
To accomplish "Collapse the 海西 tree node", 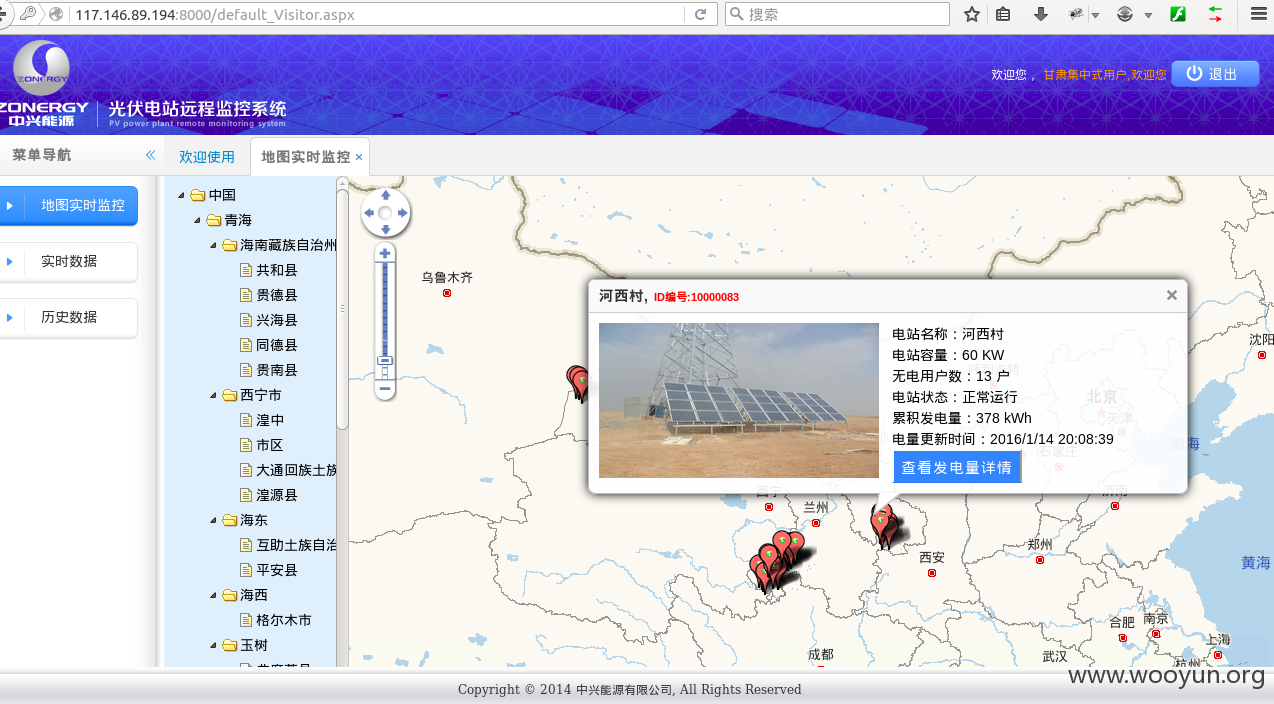I will [x=213, y=595].
